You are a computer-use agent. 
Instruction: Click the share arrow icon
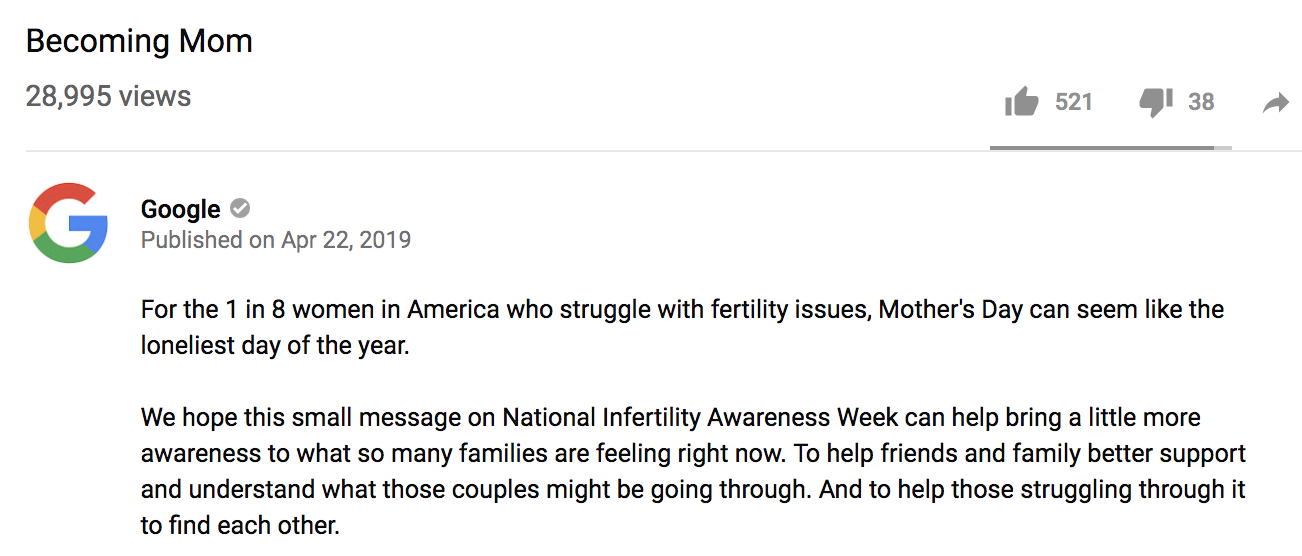[x=1276, y=102]
